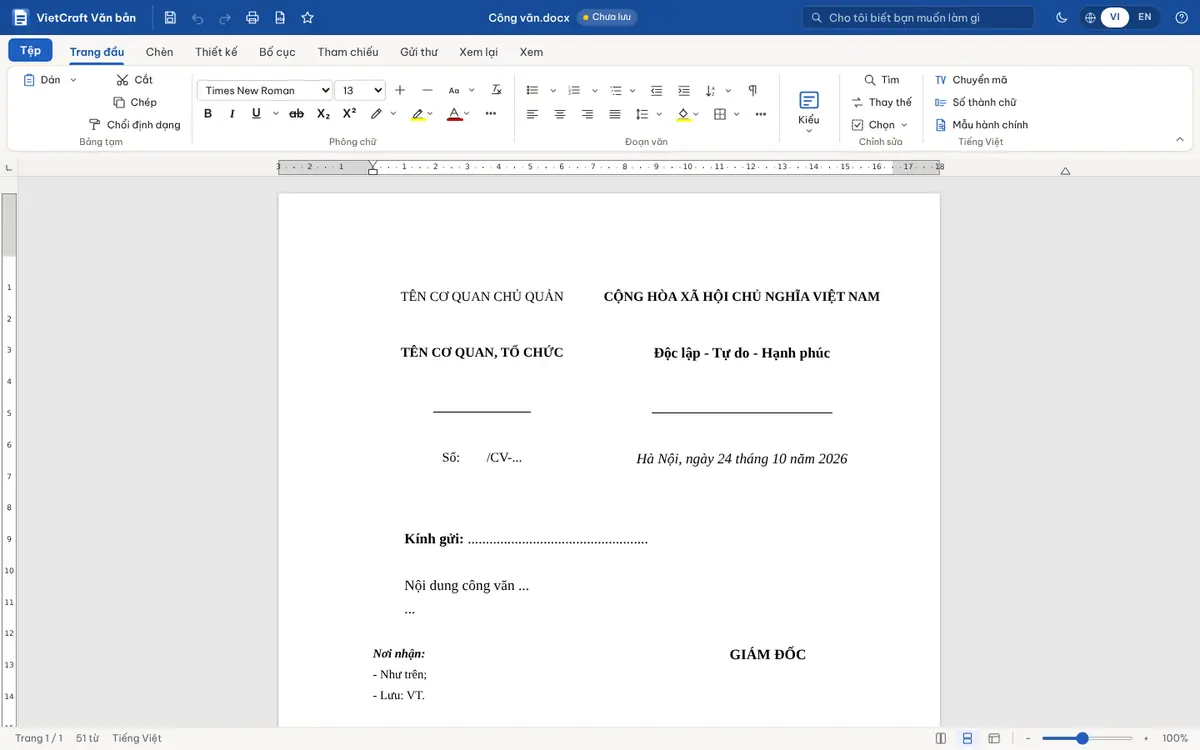Viewport: 1200px width, 750px height.
Task: Apply subscript formatting X₂
Action: point(323,114)
